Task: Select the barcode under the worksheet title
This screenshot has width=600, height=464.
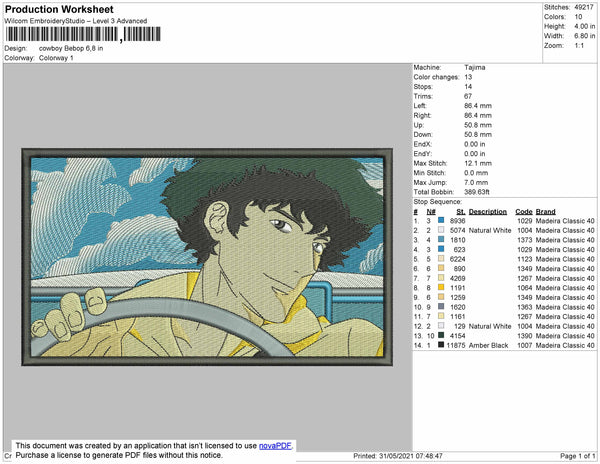Action: coord(83,34)
